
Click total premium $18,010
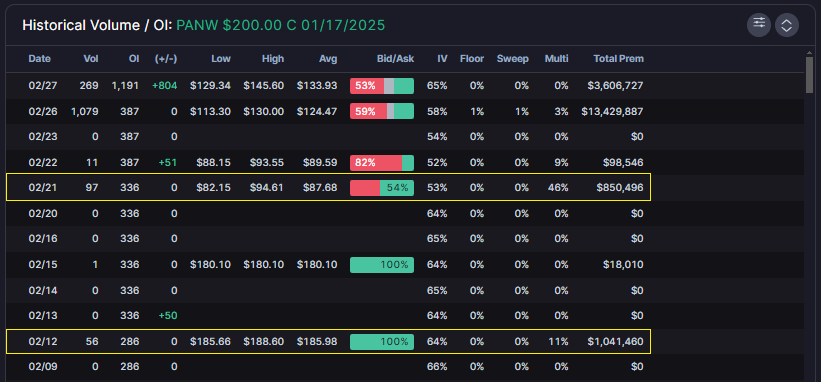(623, 265)
